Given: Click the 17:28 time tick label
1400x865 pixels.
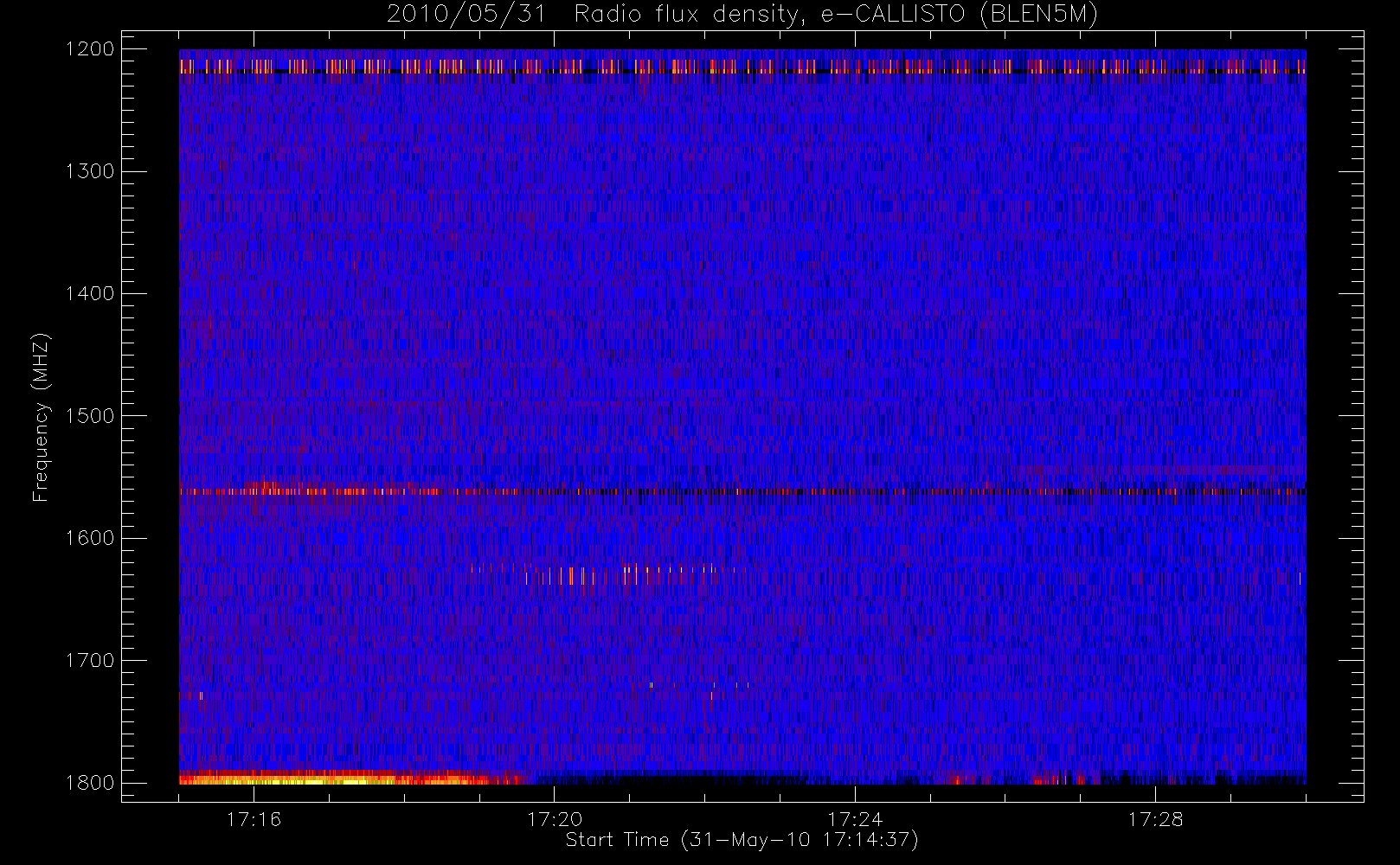Looking at the screenshot, I should coord(1155,819).
